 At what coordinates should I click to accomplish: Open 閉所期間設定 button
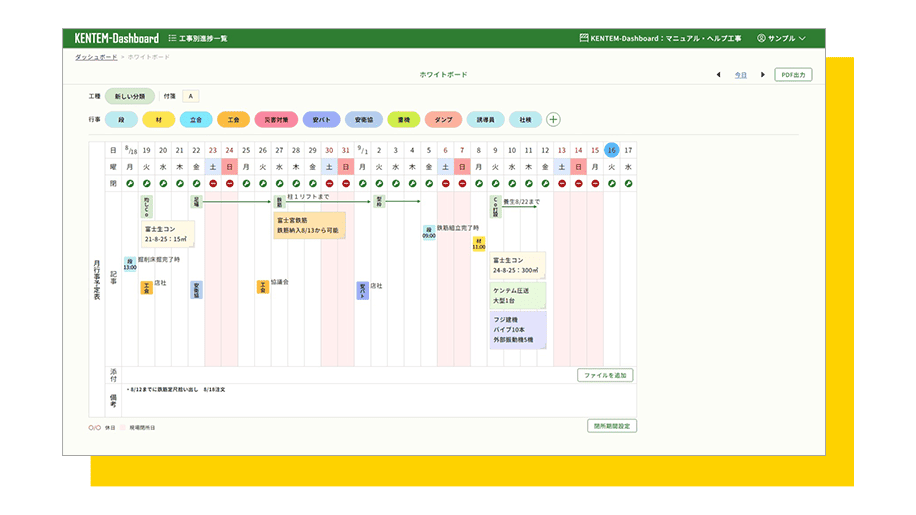612,426
